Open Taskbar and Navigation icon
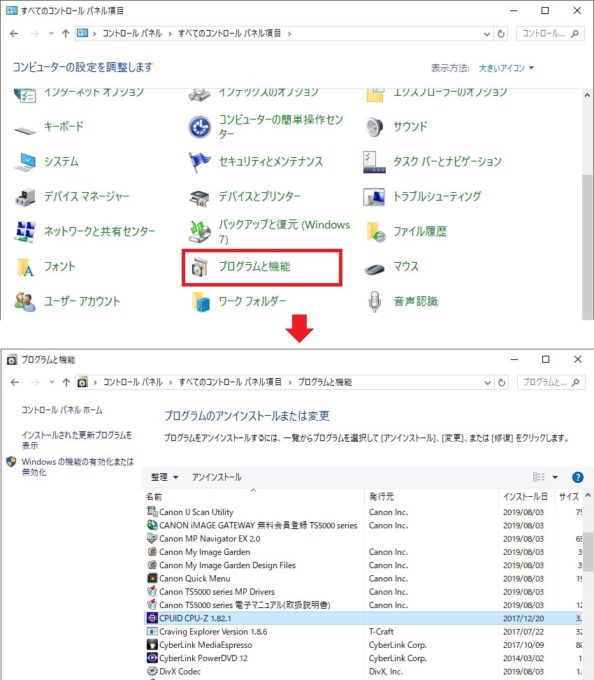The width and height of the screenshot is (594, 680). coord(374,162)
